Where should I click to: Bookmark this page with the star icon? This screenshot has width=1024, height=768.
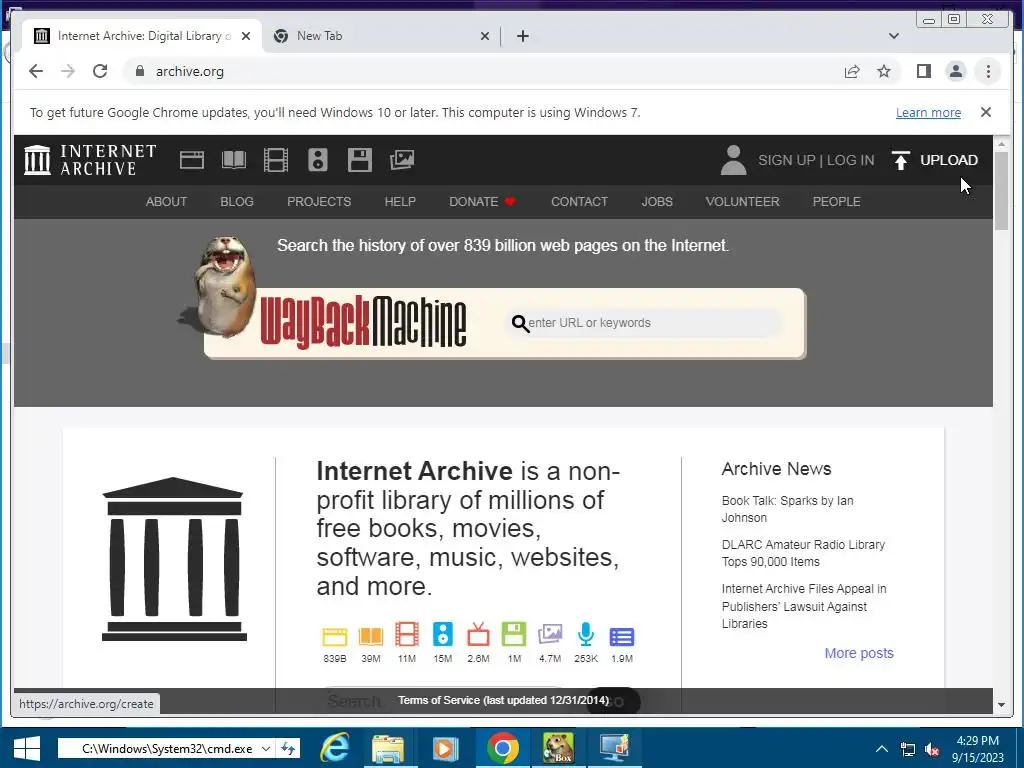coord(884,71)
